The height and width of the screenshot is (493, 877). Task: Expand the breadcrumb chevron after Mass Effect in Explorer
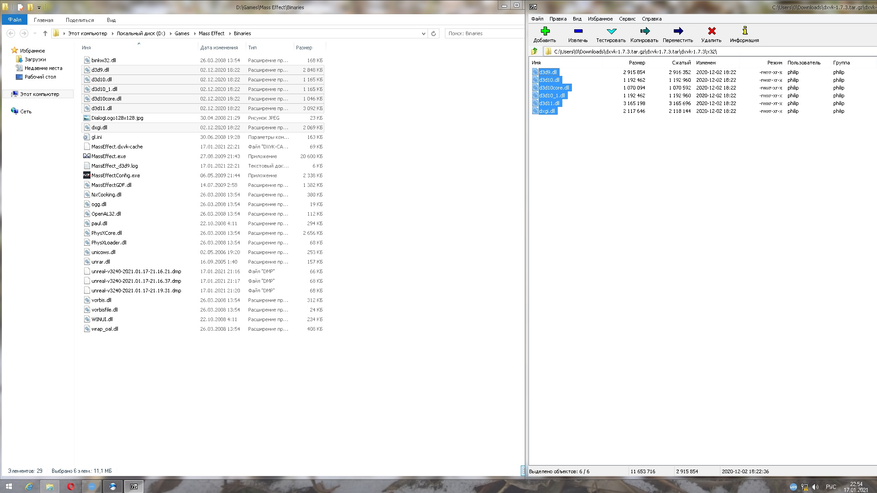pos(229,34)
